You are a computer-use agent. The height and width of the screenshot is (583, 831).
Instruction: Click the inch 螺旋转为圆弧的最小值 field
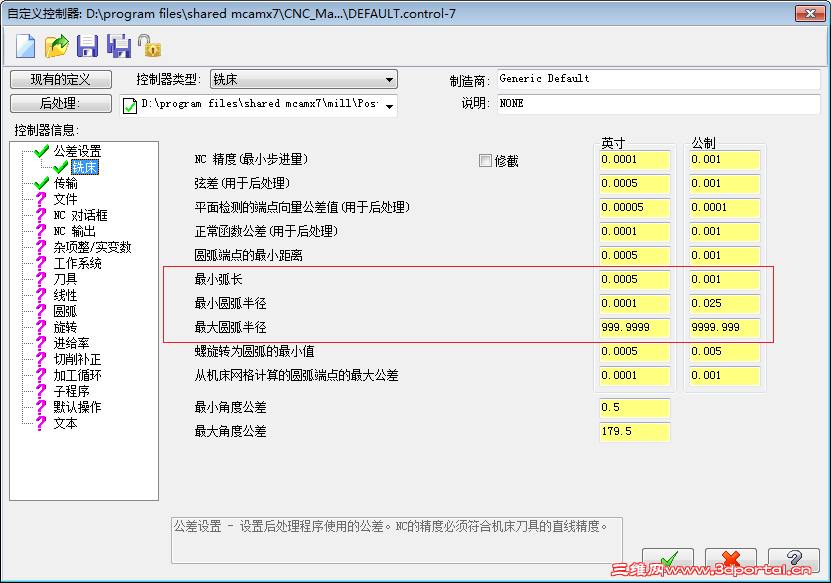click(634, 351)
